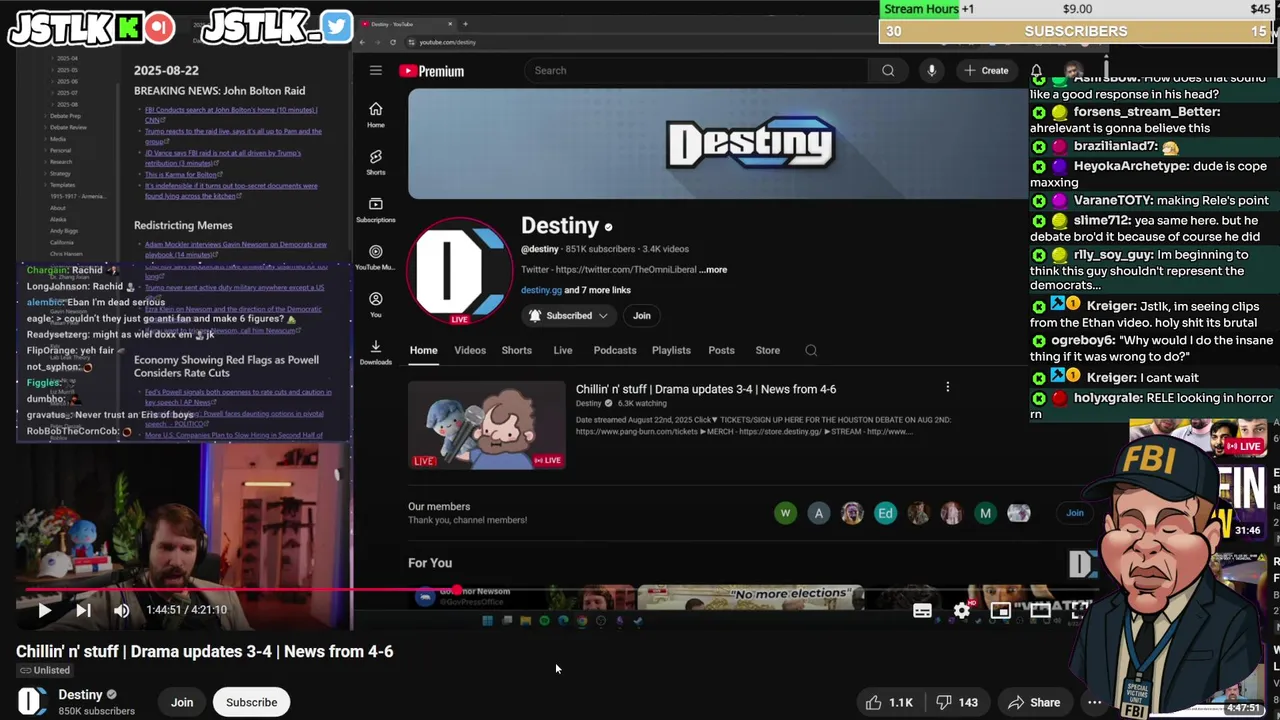Switch to the Posts channel tab
Viewport: 1280px width, 720px height.
(721, 350)
